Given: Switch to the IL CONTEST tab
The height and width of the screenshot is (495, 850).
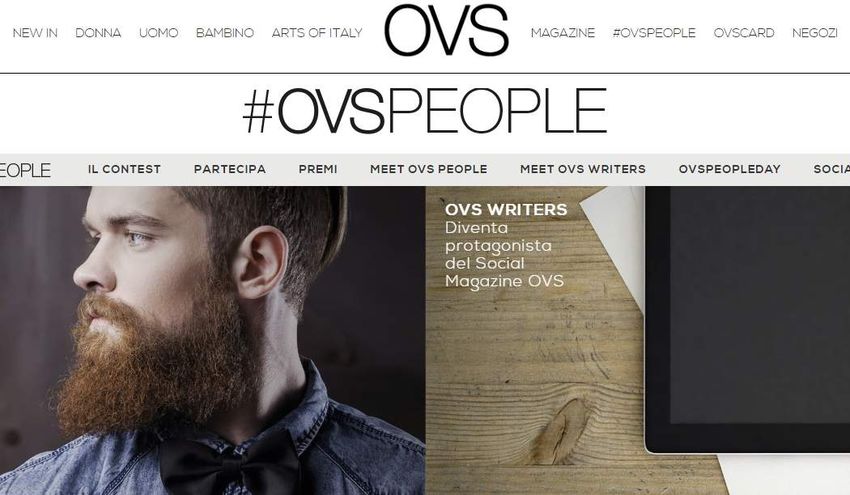Looking at the screenshot, I should point(124,169).
